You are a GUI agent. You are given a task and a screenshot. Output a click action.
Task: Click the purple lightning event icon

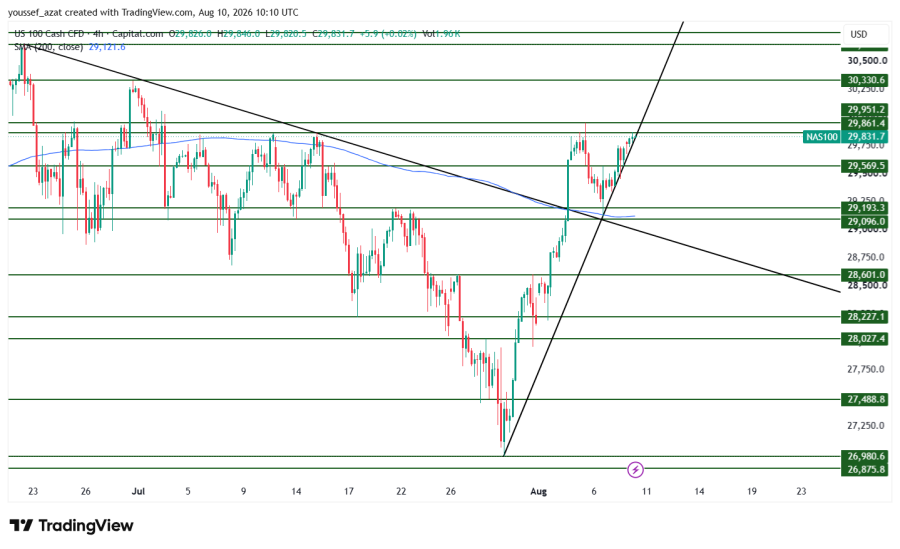[635, 470]
